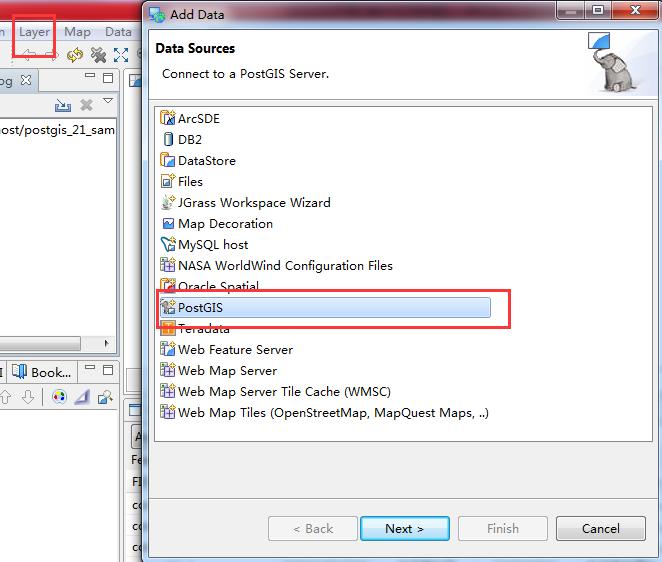Maximize the Add Data dialog window
Image resolution: width=662 pixels, height=562 pixels.
(x=598, y=9)
